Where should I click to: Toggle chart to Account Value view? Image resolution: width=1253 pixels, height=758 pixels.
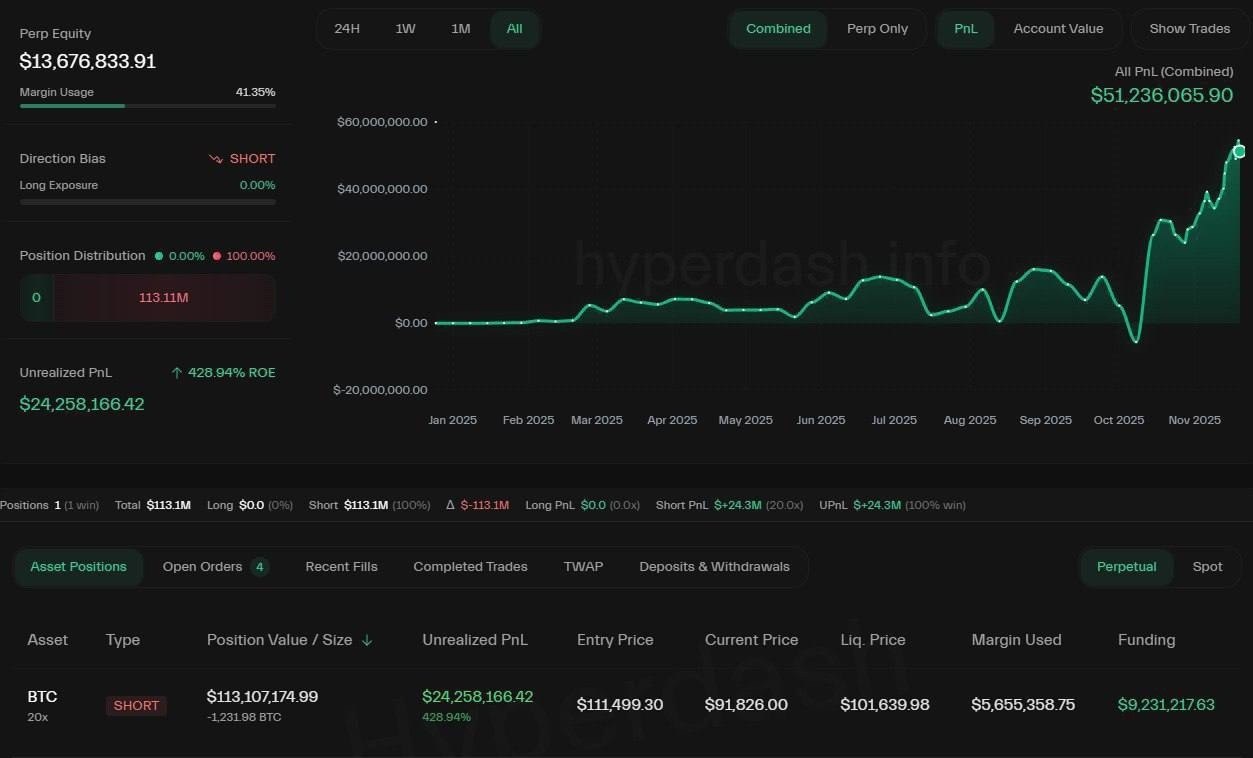tap(1058, 29)
